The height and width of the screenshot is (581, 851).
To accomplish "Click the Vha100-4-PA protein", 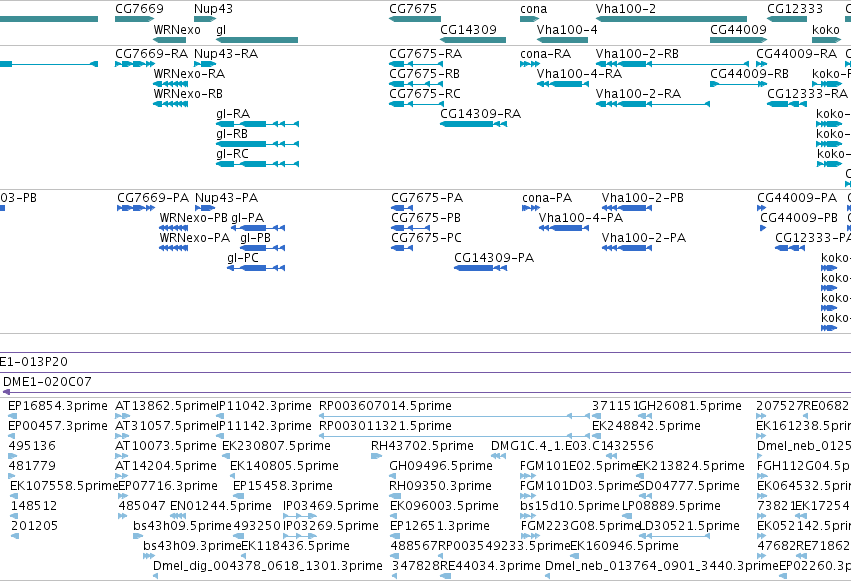I will [564, 228].
